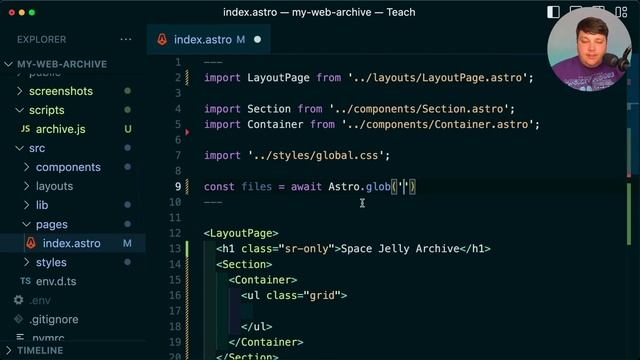
Task: Select index.astro in the explorer tree
Action: 72,243
